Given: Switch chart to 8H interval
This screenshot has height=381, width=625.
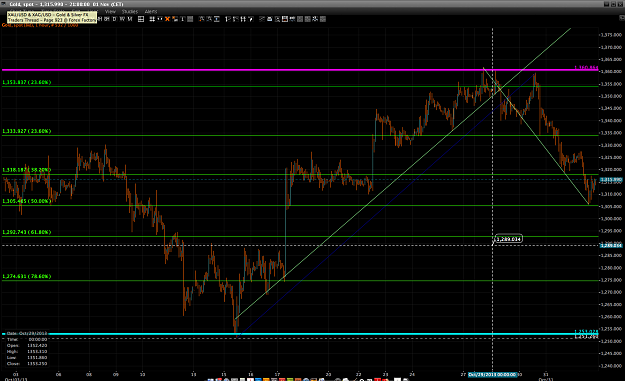Looking at the screenshot, I should [107, 19].
